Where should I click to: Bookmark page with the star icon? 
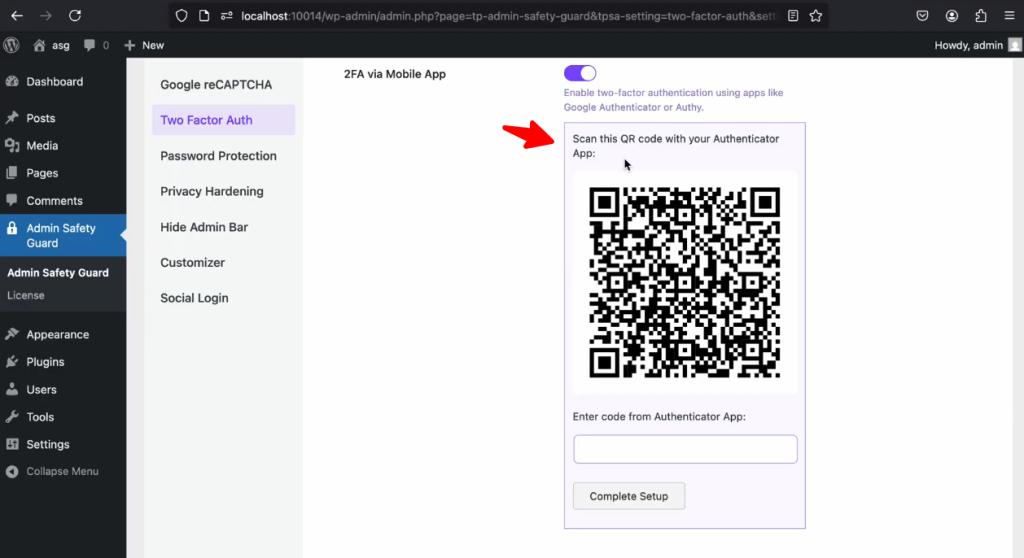(x=816, y=16)
